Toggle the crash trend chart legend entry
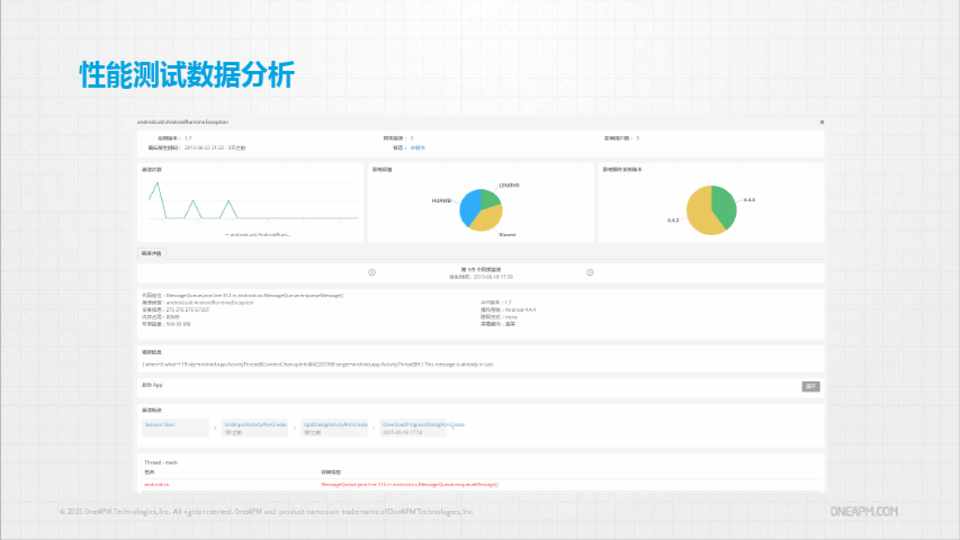Image resolution: width=960 pixels, height=540 pixels. [x=258, y=234]
